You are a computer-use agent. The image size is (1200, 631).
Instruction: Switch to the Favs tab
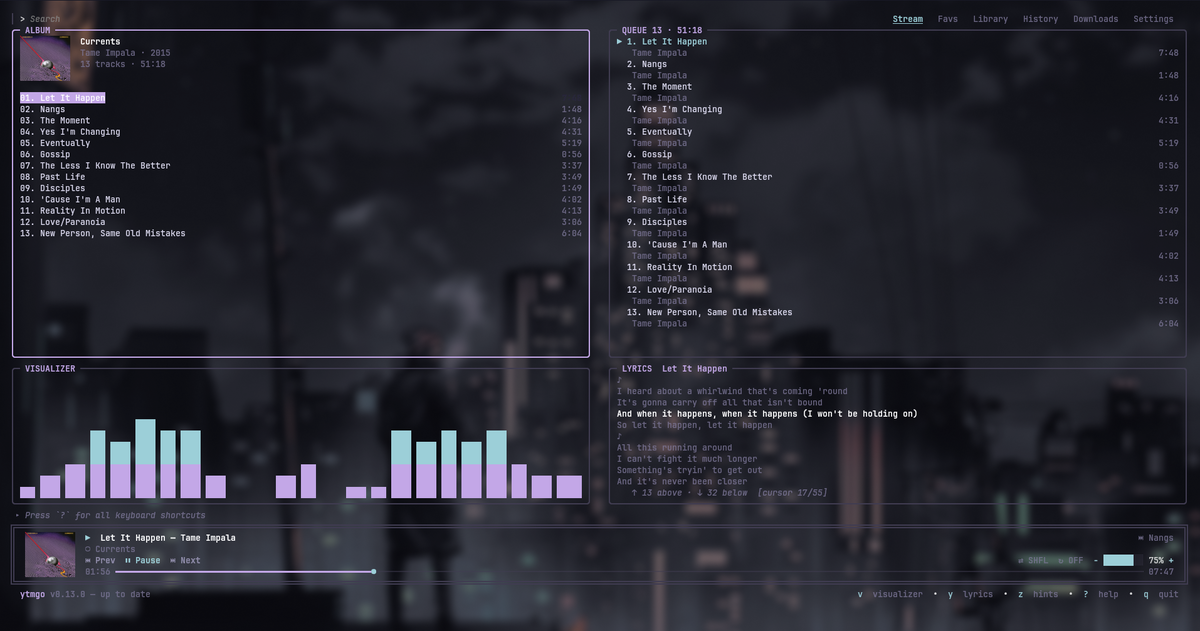947,19
